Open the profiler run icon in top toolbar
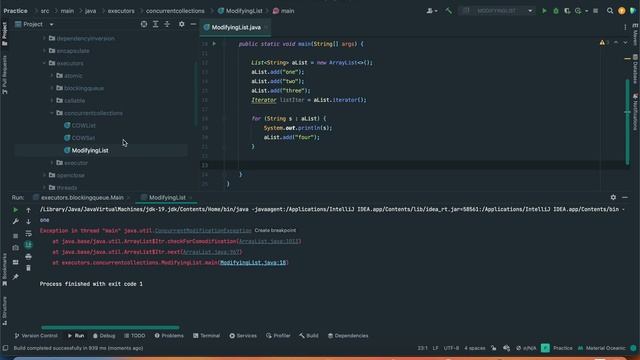 [x=578, y=11]
